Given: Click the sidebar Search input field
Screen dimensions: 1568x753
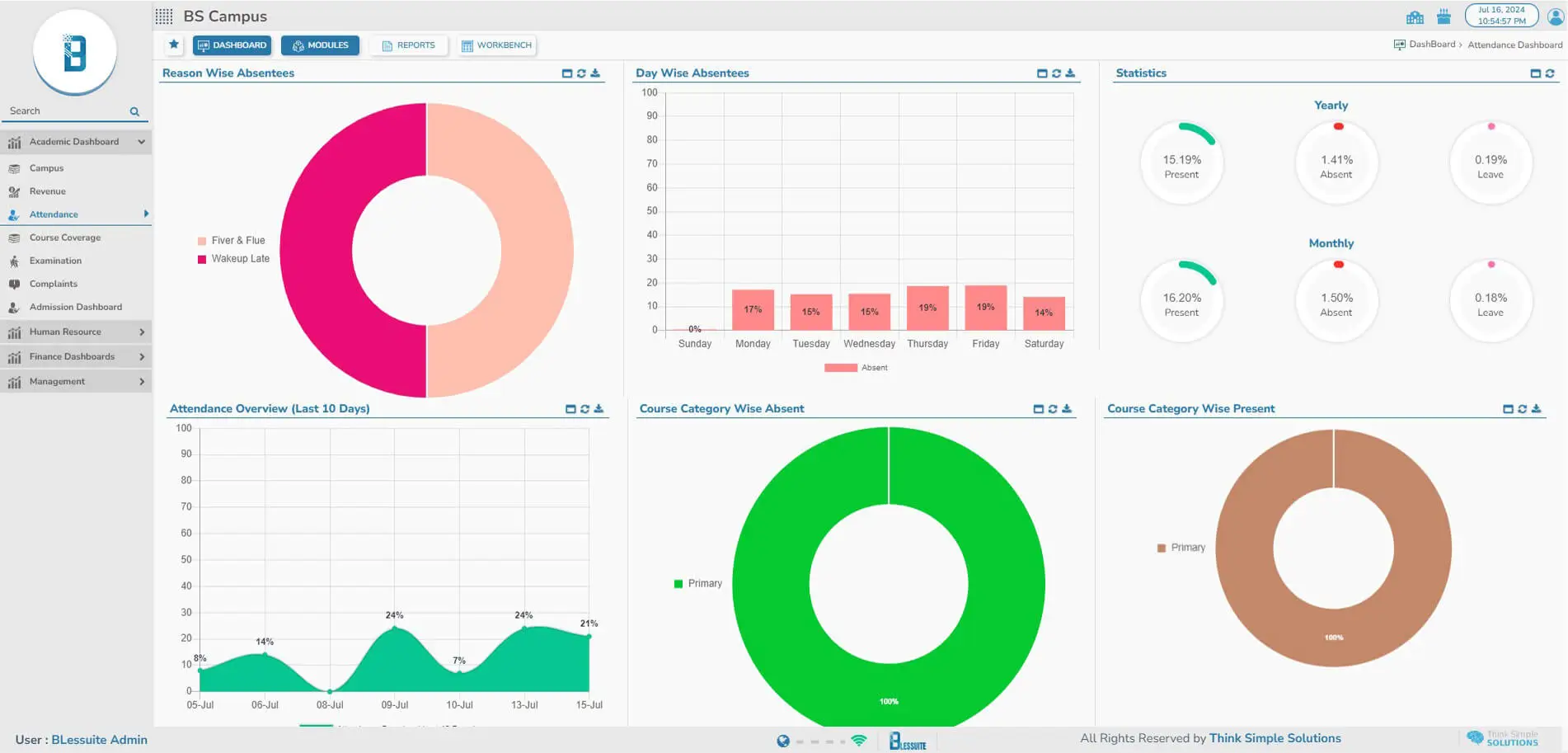Looking at the screenshot, I should pyautogui.click(x=66, y=111).
